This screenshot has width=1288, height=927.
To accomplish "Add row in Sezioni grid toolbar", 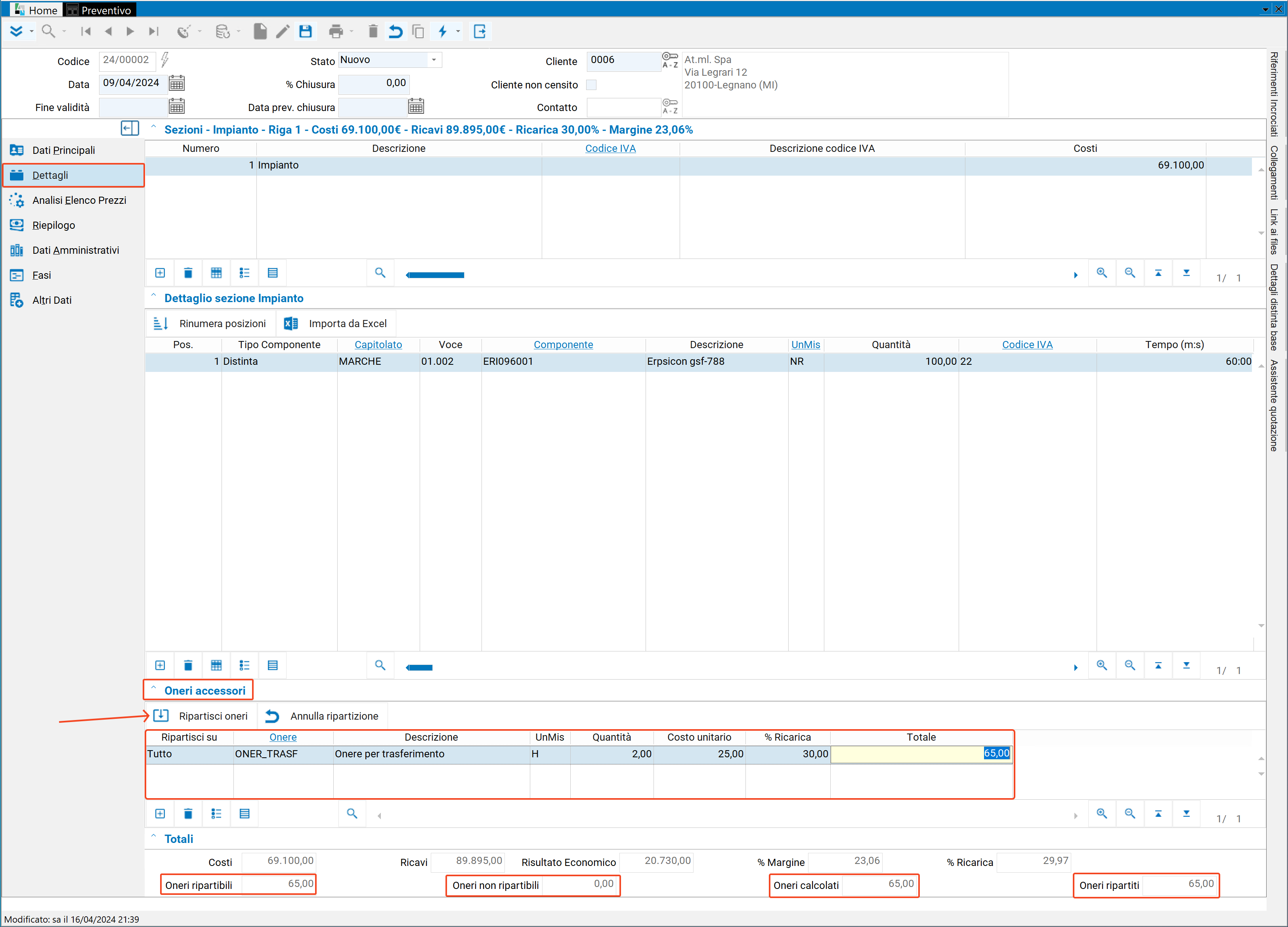I will (160, 273).
